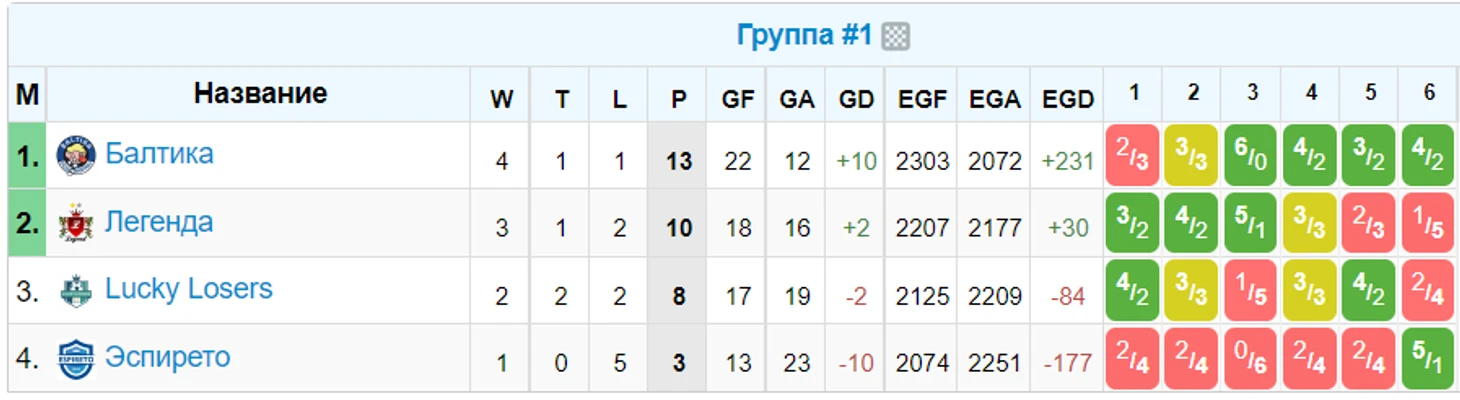Open Эспирето's green 5/1 match in round 6
Screen dimensions: 1460x400
(x=1428, y=359)
